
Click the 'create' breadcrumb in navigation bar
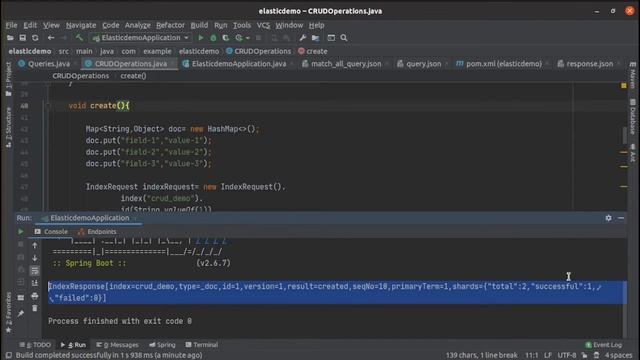tap(313, 51)
